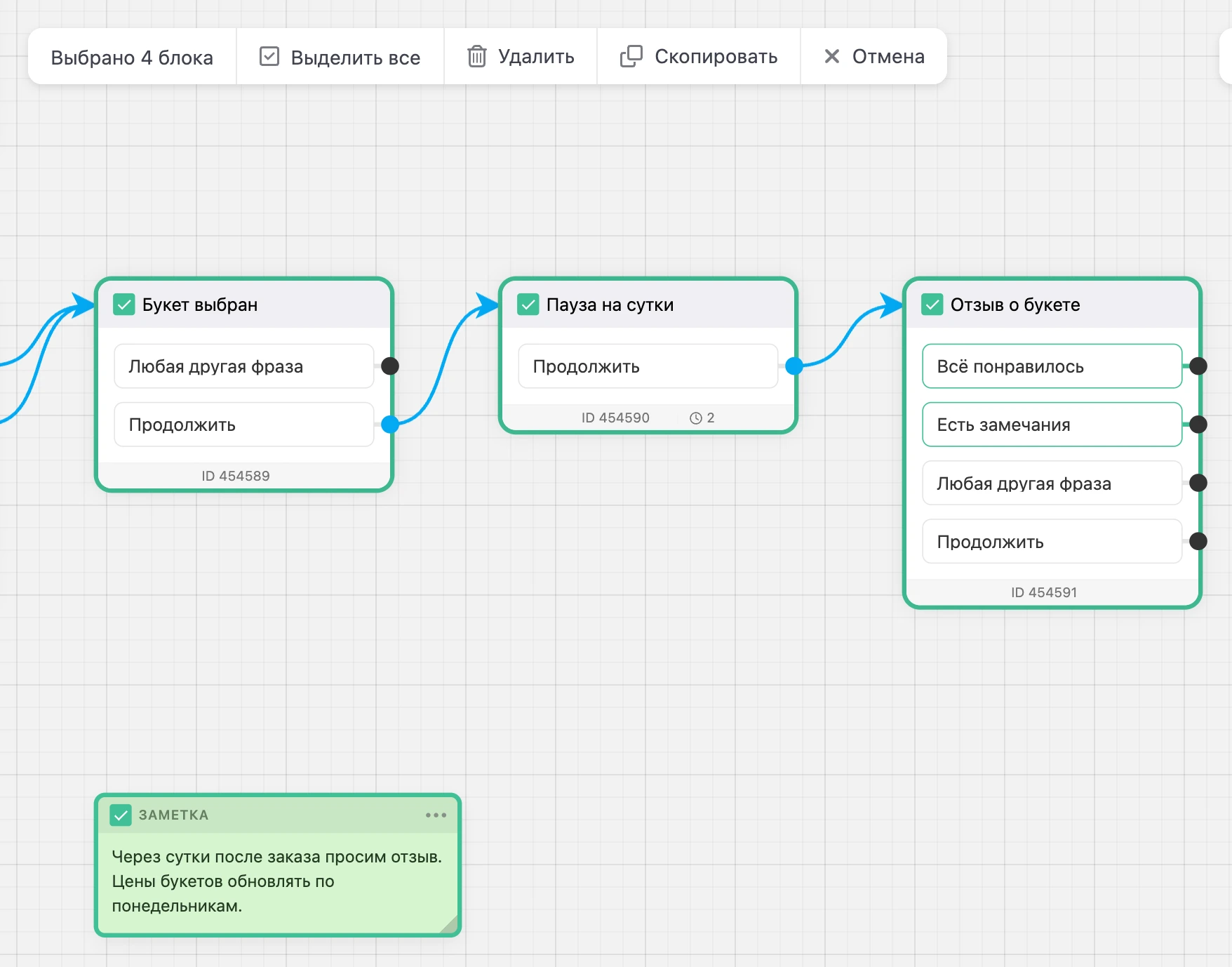Select the Всё понравилось option

[x=1052, y=366]
